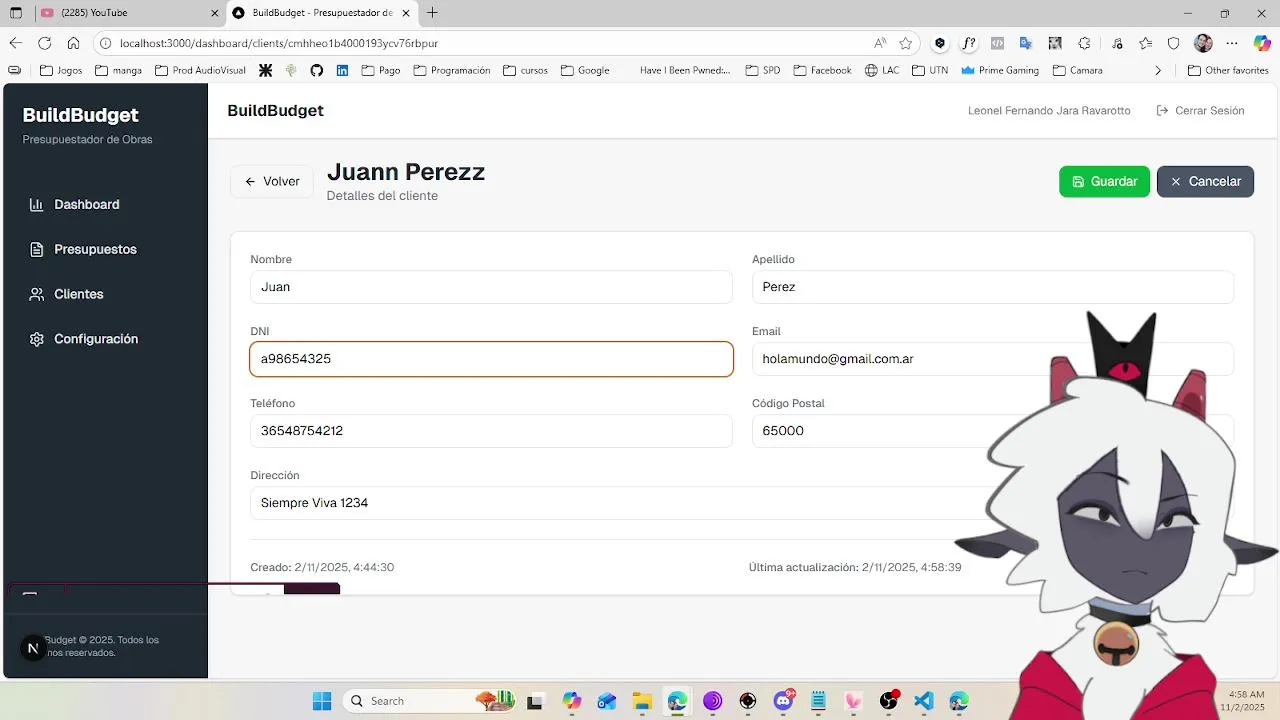Close the YouTube tab
1280x720 pixels.
[x=214, y=13]
